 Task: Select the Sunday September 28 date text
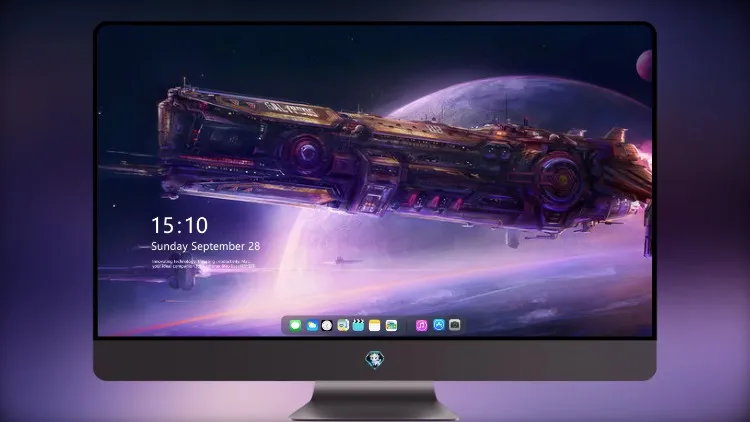click(x=206, y=246)
